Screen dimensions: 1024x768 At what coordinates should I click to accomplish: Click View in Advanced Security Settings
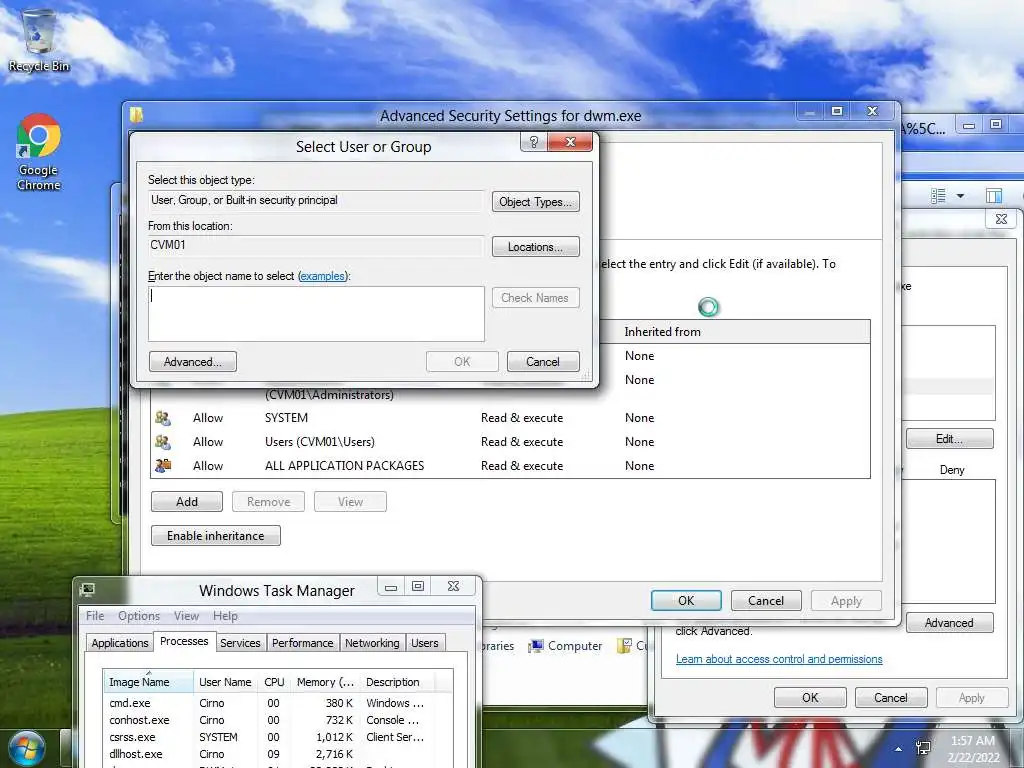[350, 502]
